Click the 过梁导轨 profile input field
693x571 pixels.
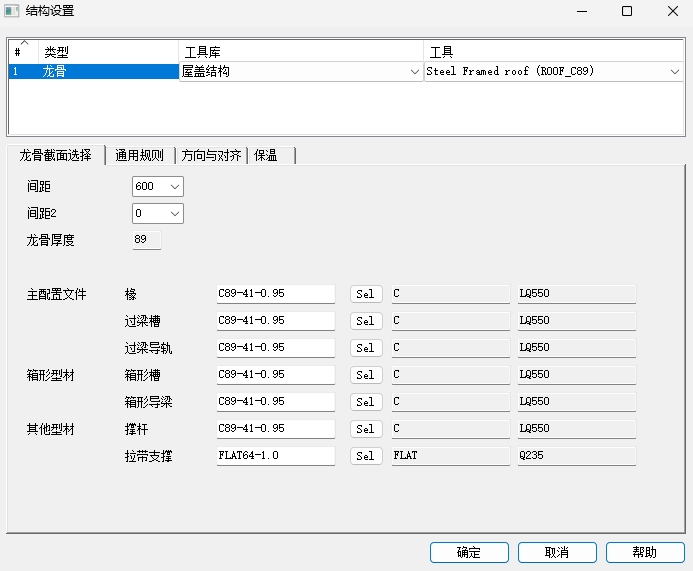point(276,348)
